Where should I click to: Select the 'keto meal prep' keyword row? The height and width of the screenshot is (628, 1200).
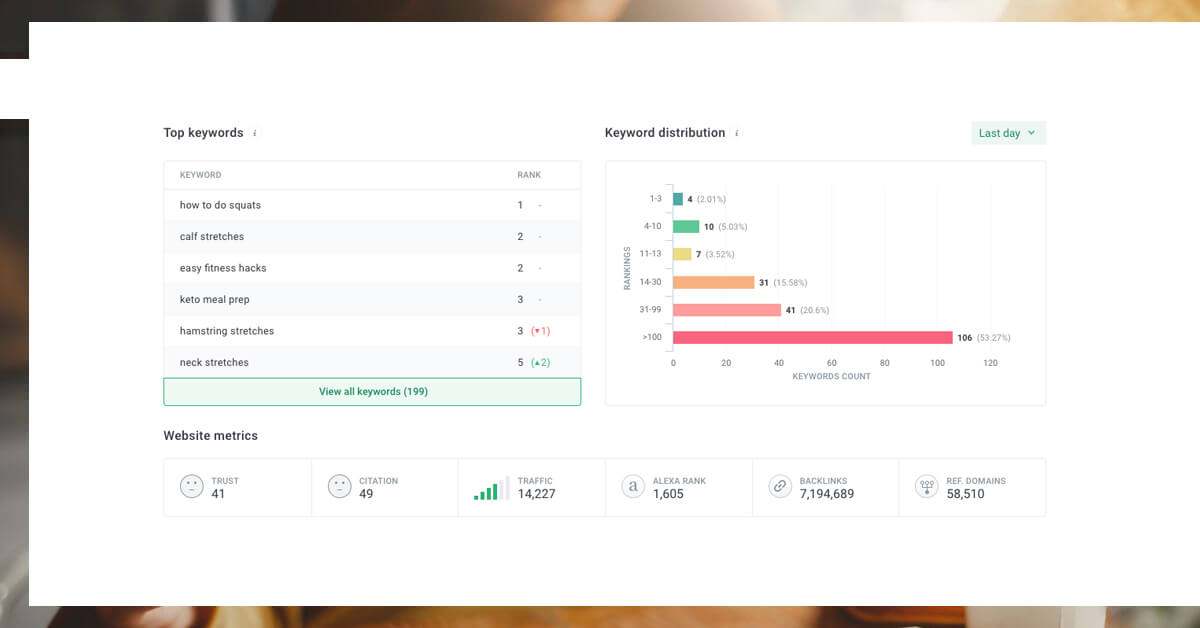pyautogui.click(x=372, y=300)
